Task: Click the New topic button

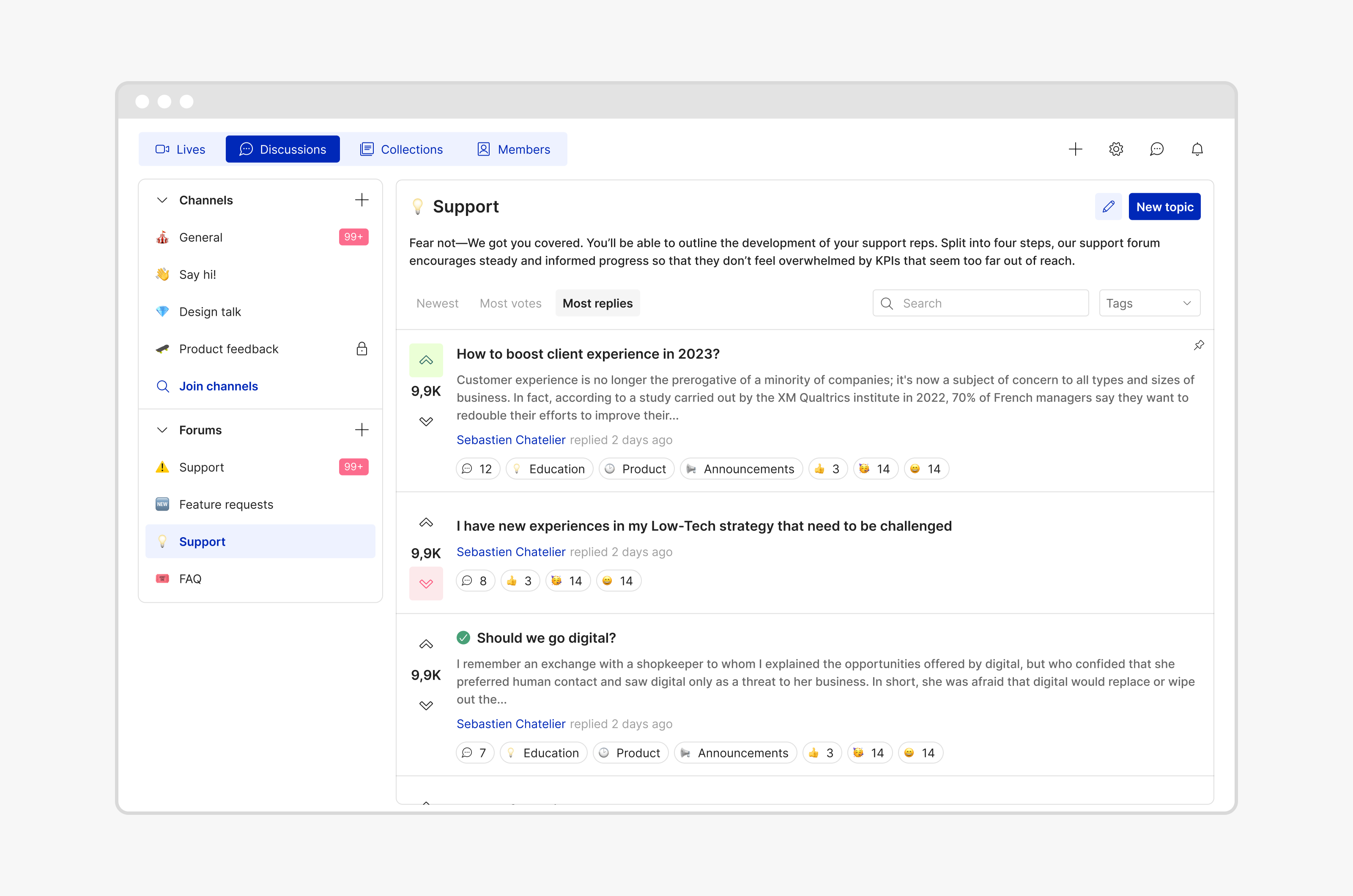Action: pyautogui.click(x=1164, y=206)
